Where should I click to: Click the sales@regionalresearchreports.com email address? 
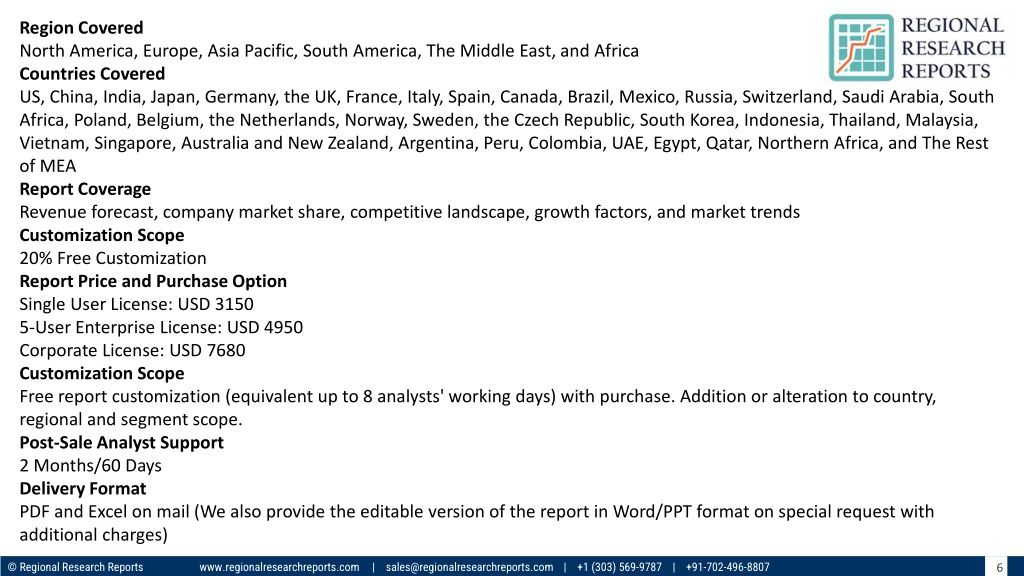tap(469, 567)
